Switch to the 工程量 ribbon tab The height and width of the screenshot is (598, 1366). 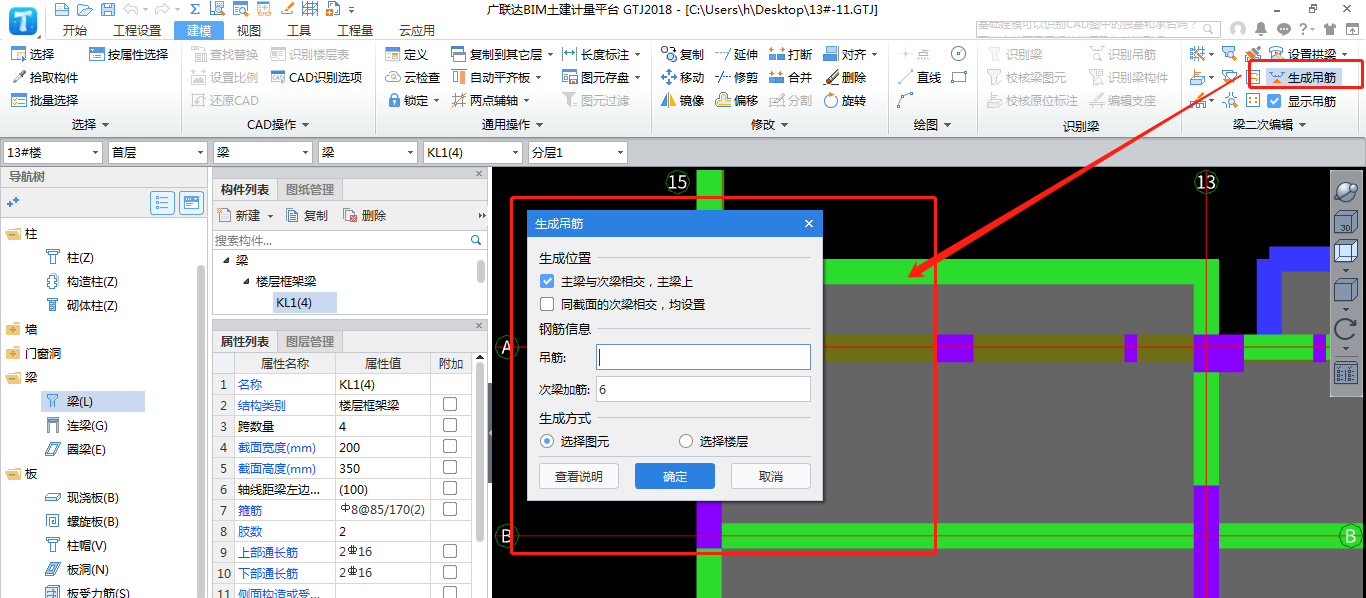click(x=355, y=30)
